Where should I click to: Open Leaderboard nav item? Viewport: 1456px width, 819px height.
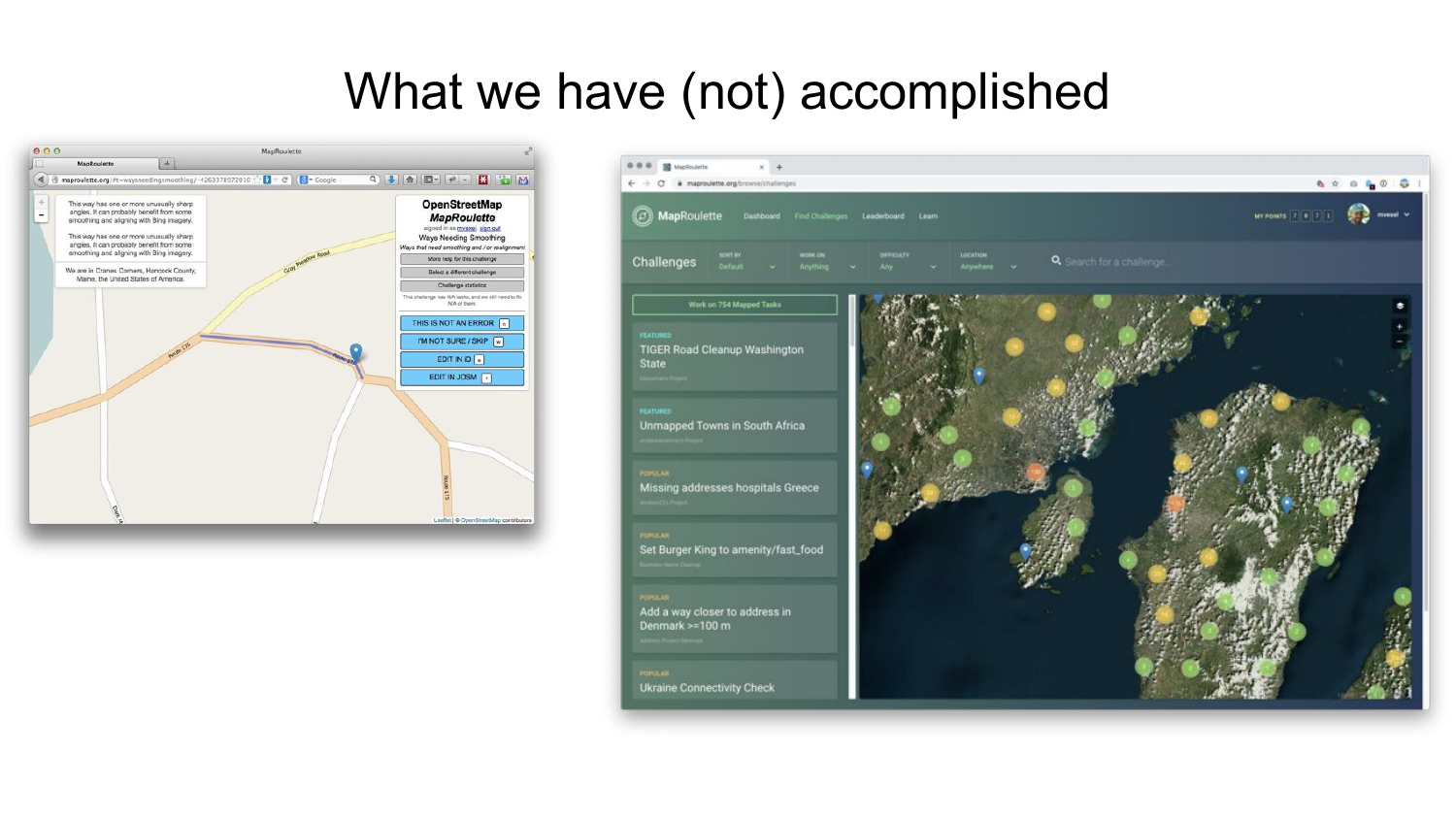[883, 216]
